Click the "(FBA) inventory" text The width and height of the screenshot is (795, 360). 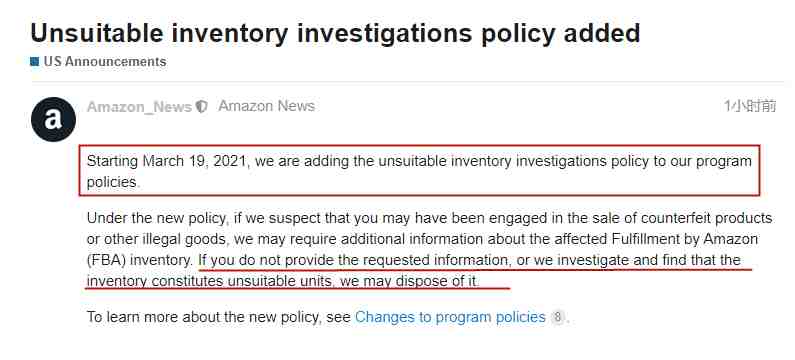pos(139,261)
